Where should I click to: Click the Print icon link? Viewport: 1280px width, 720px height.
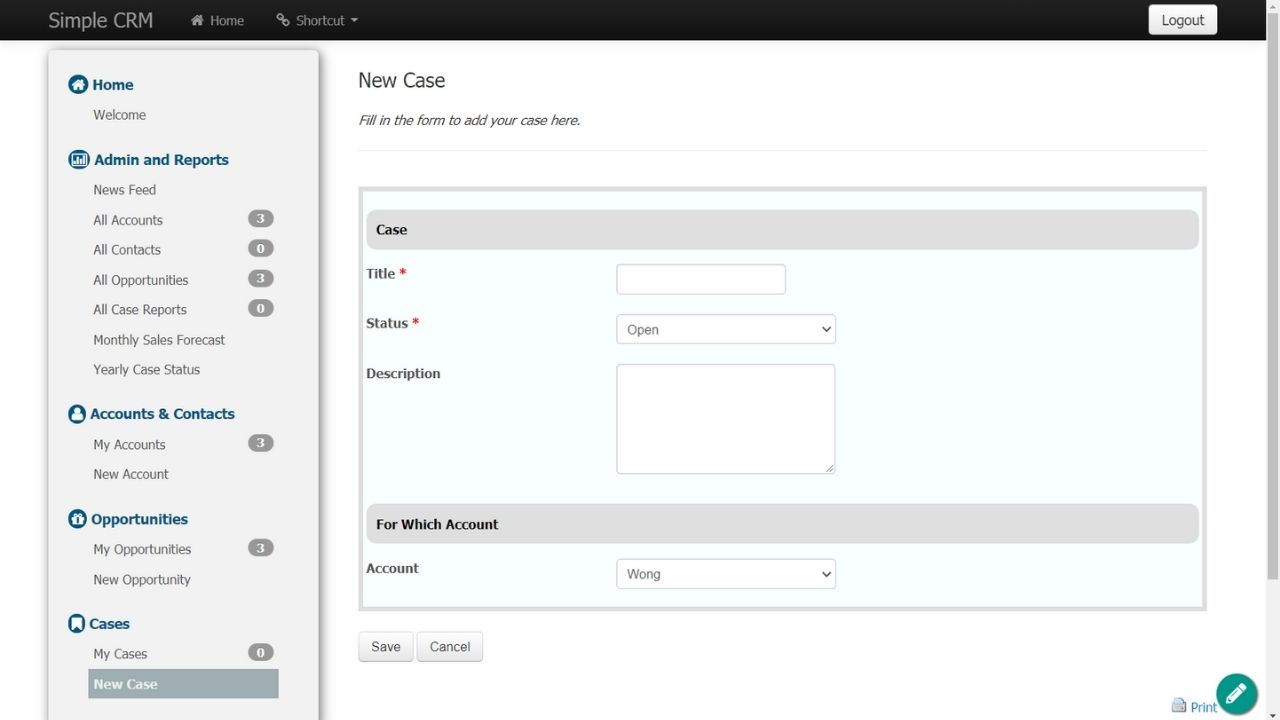coord(1179,706)
